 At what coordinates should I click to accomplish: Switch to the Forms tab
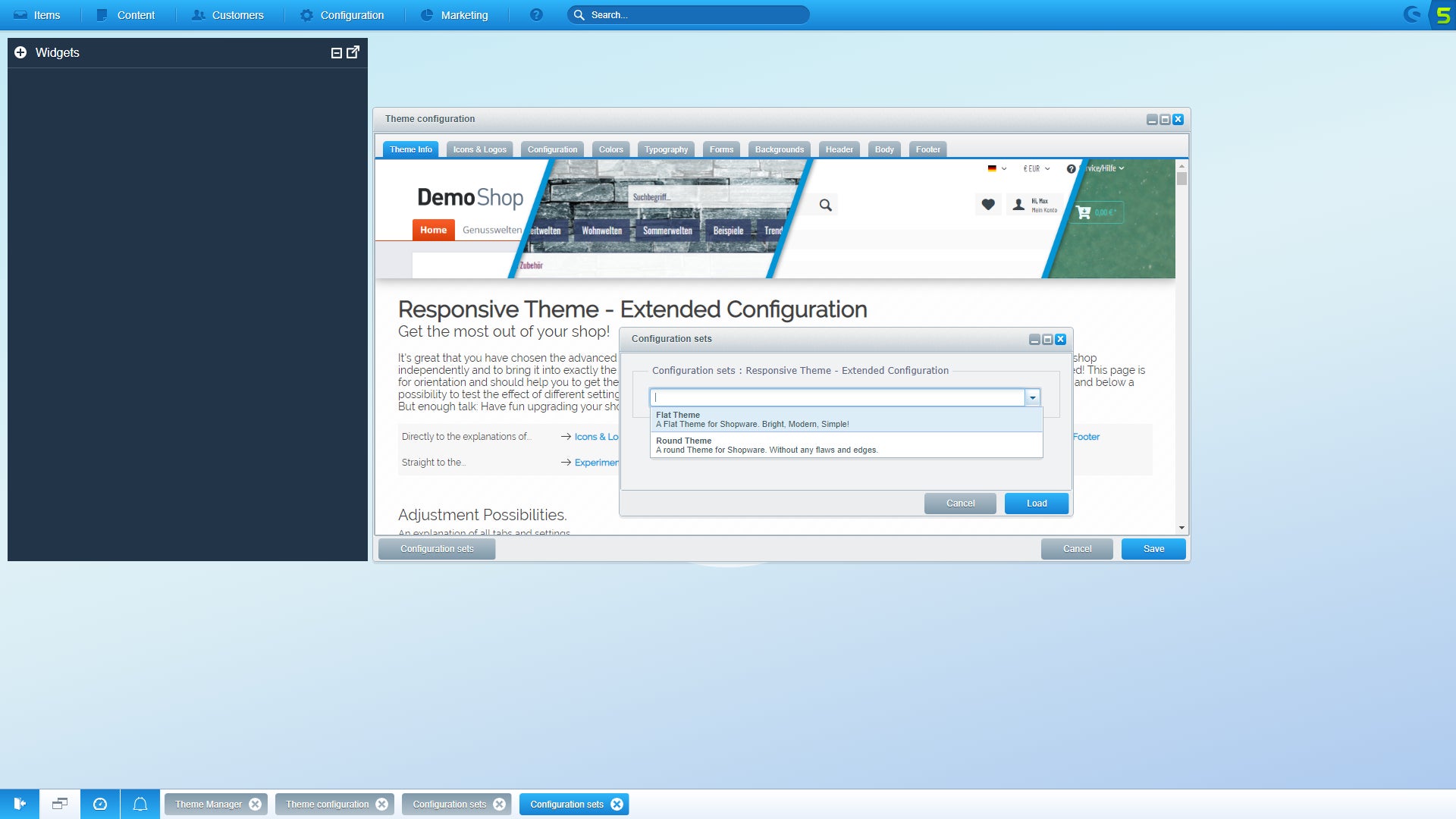click(721, 149)
